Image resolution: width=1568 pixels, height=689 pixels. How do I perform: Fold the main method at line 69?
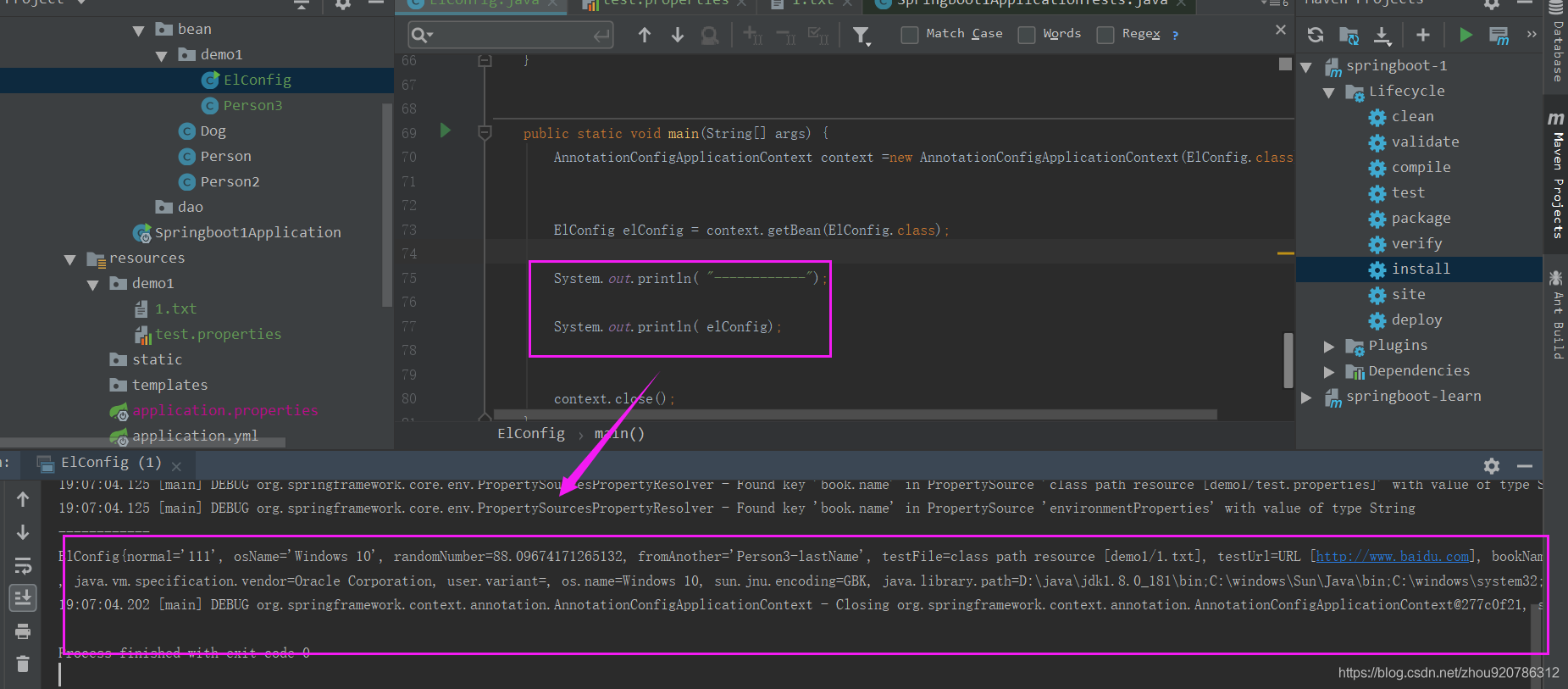[485, 133]
